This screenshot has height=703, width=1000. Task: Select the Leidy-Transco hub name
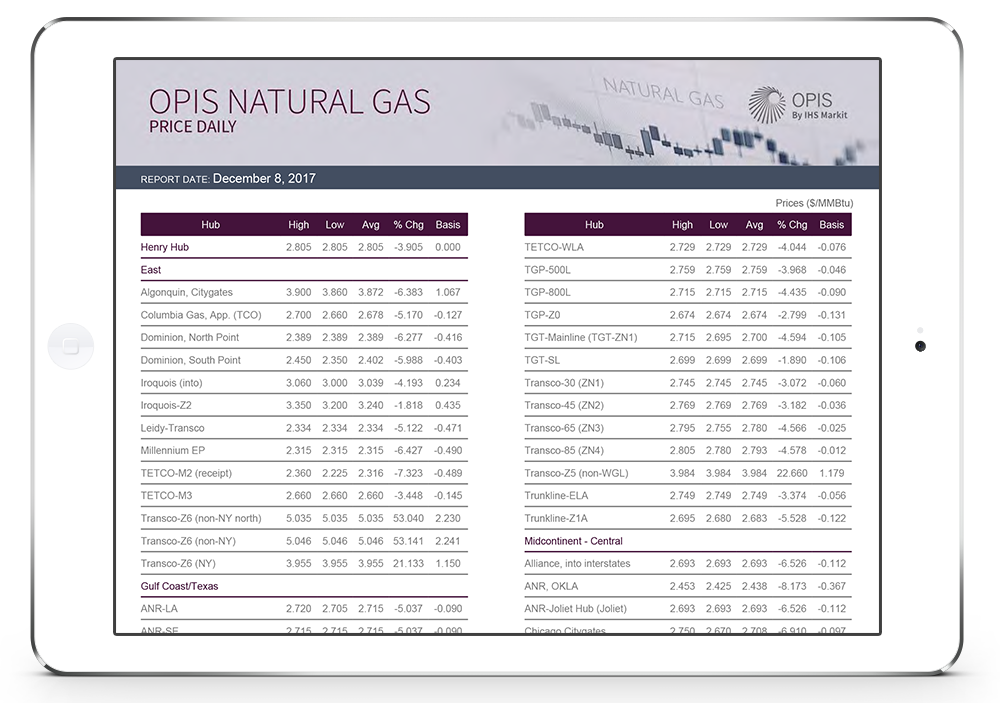(172, 428)
